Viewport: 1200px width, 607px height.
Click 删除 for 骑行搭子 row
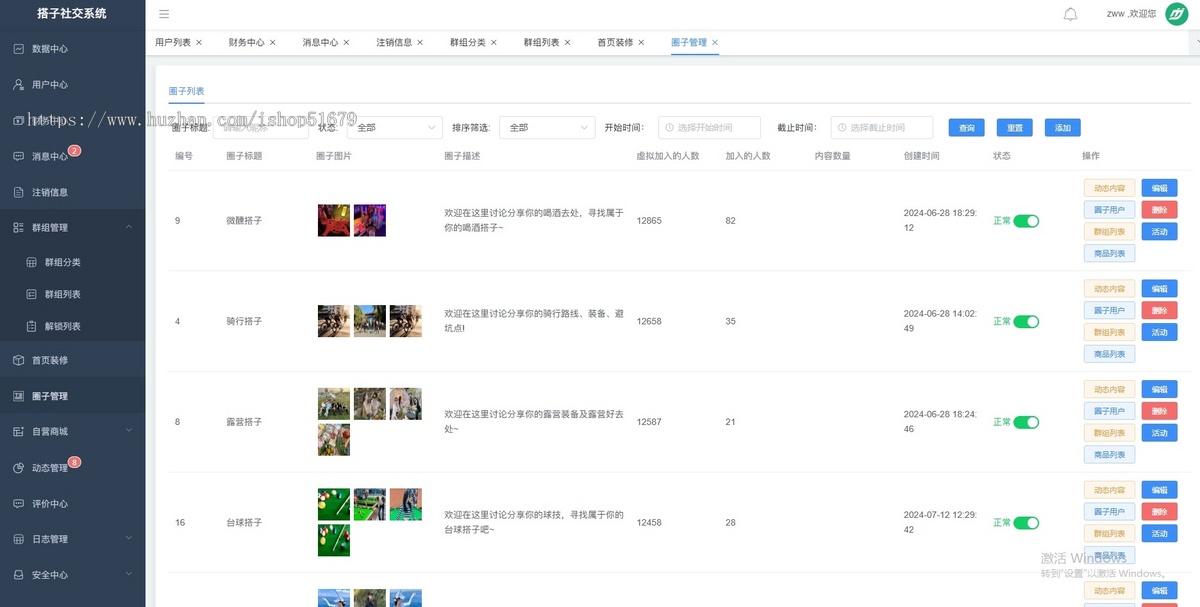[x=1159, y=310]
